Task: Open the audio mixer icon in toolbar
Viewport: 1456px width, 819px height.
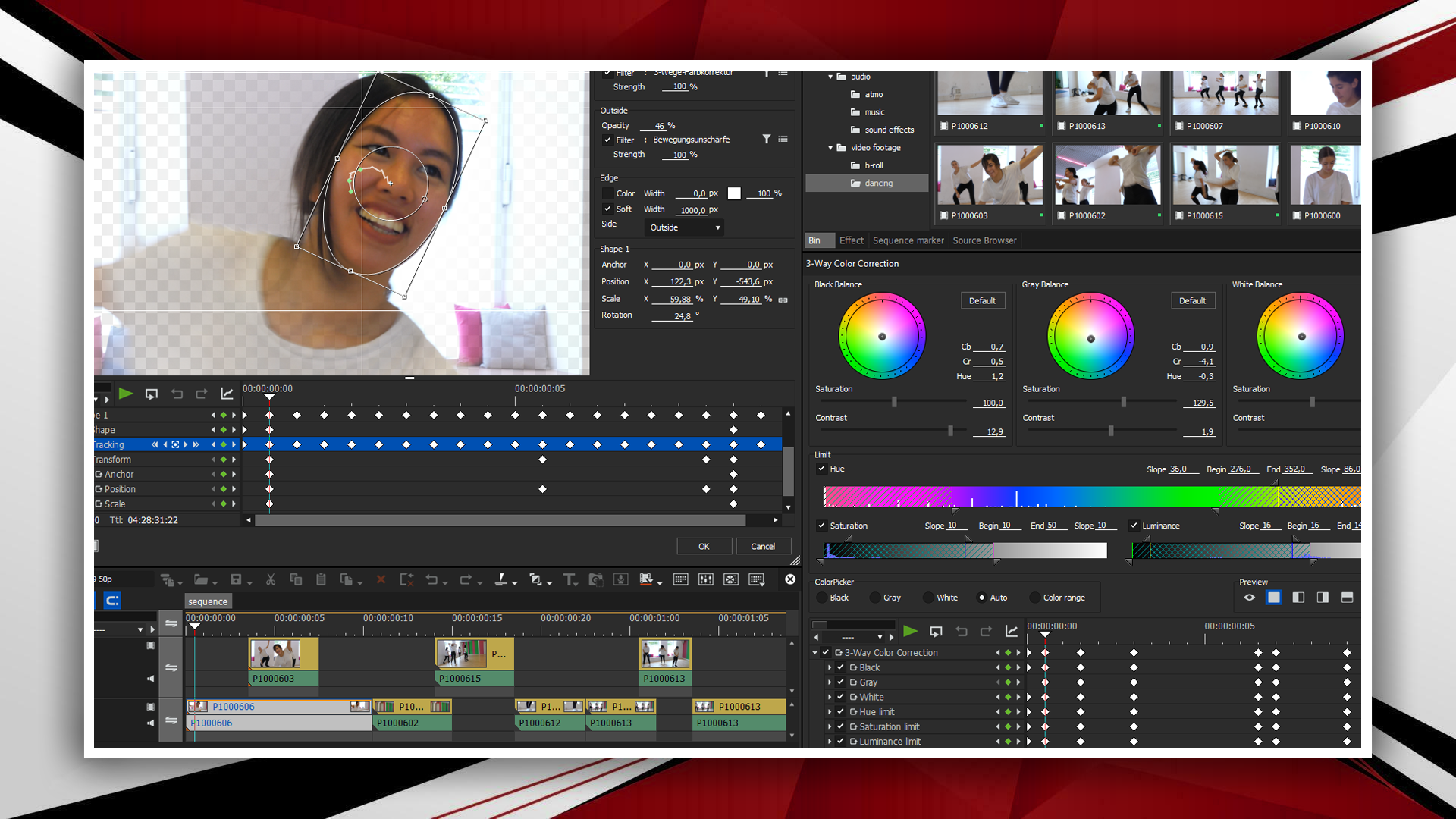Action: (x=705, y=580)
